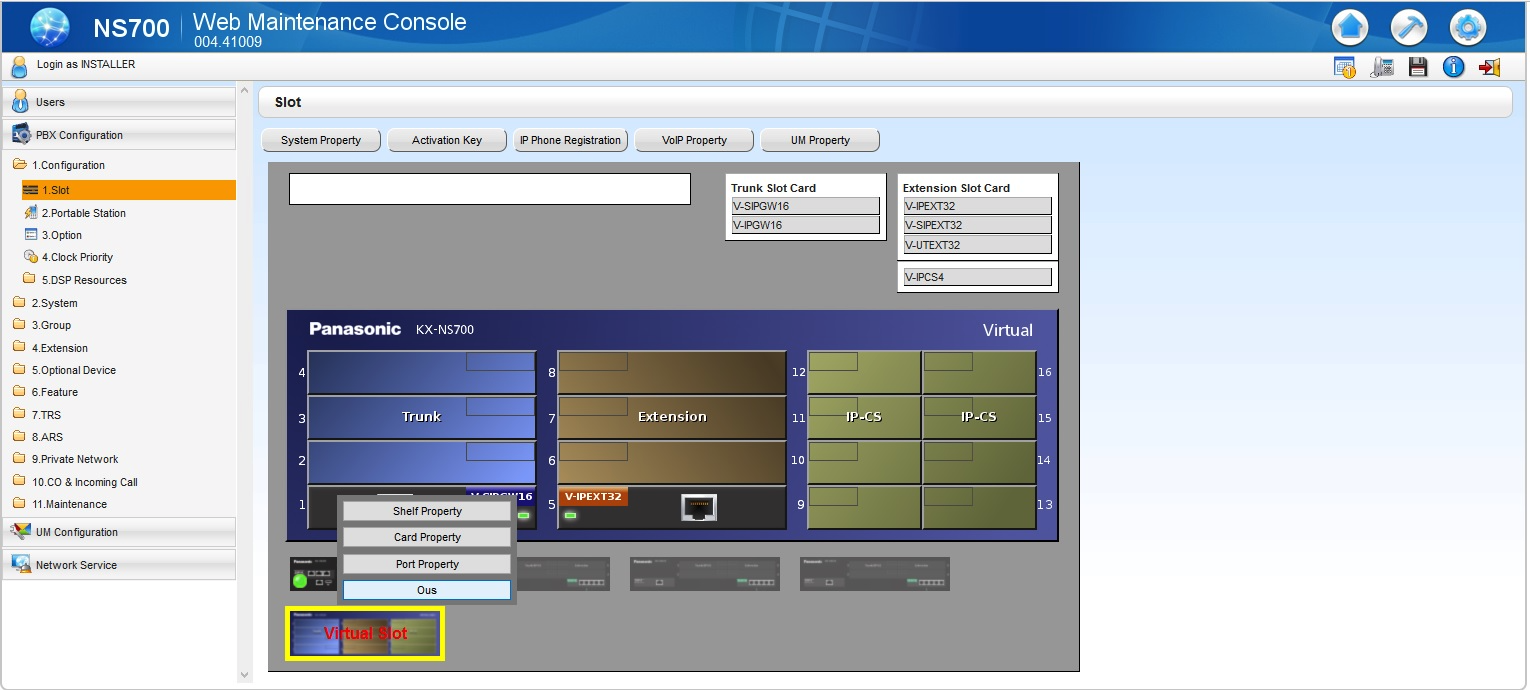The image size is (1530, 690).
Task: Click the Network Service panel icon
Action: click(x=21, y=565)
